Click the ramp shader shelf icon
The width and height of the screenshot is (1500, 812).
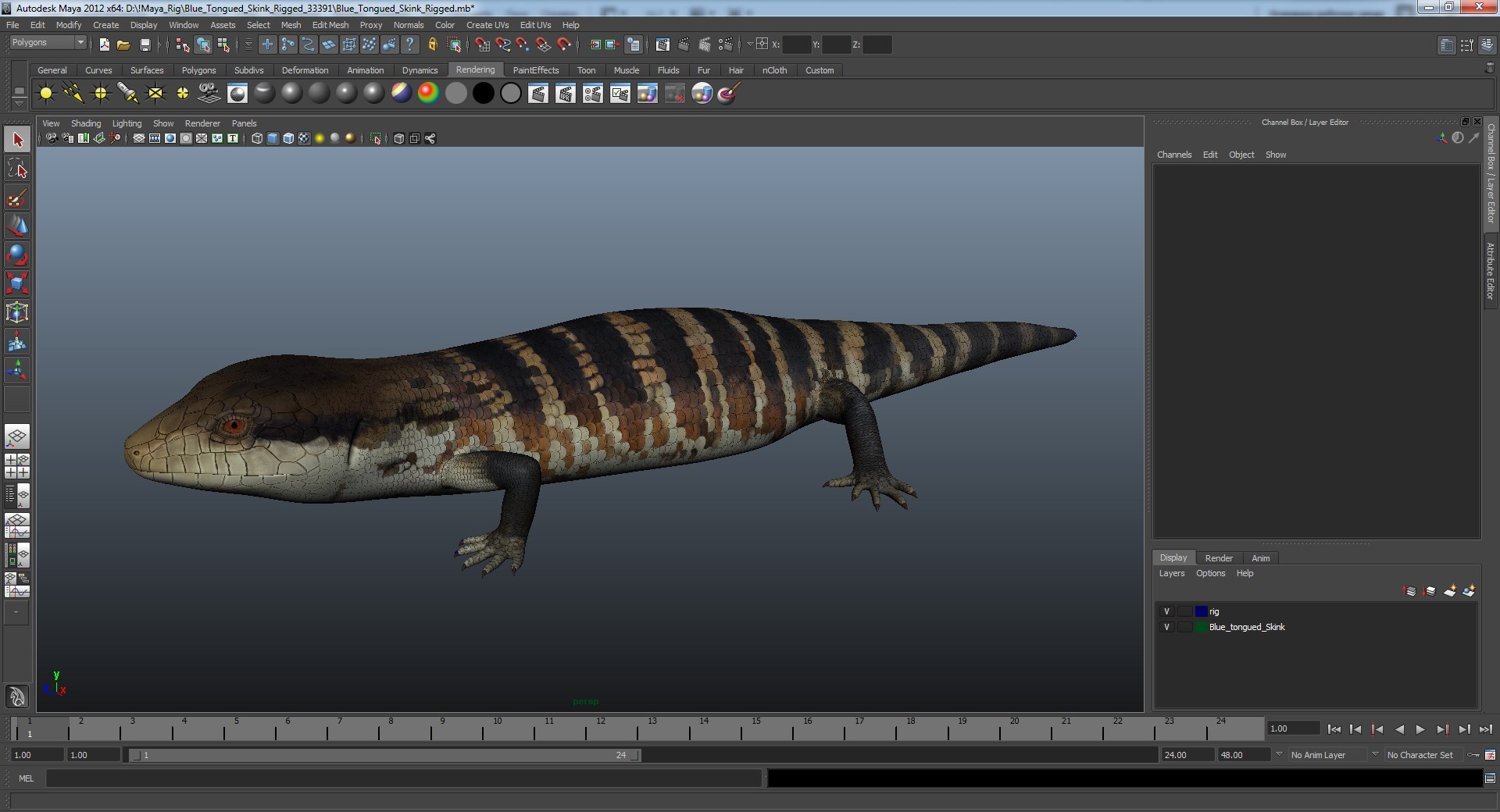[428, 94]
